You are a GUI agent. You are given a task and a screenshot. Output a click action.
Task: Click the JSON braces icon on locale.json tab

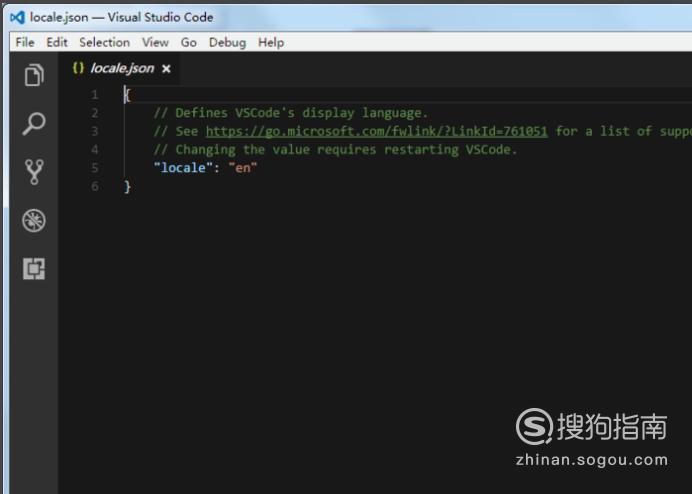(x=78, y=68)
